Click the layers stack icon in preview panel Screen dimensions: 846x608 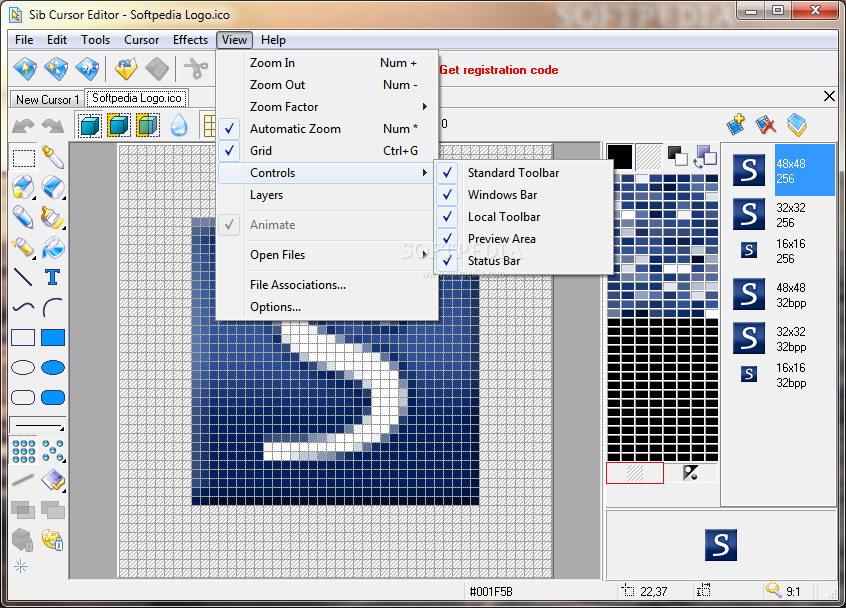tap(796, 125)
